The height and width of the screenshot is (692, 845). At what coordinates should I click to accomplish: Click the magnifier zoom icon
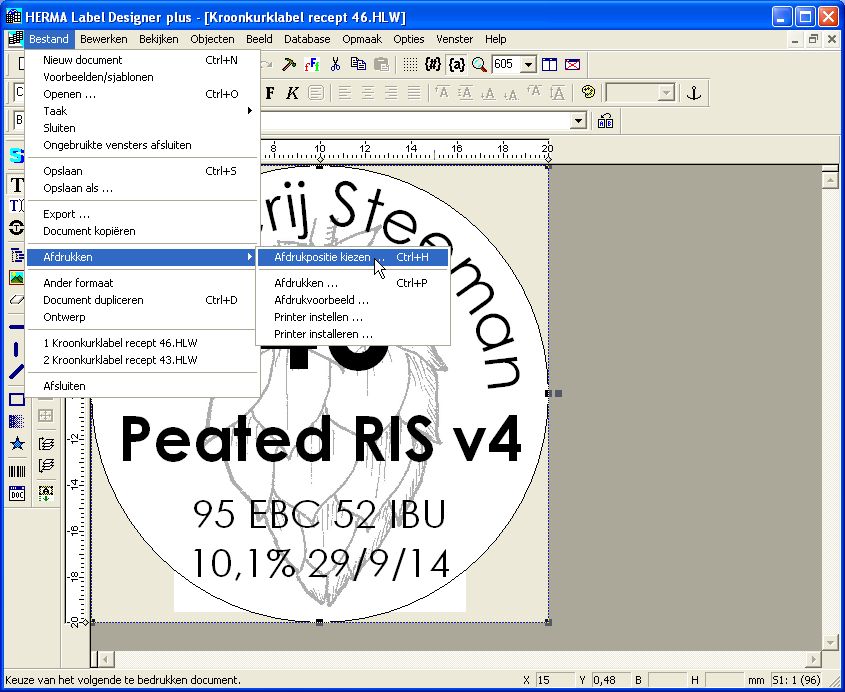point(479,64)
